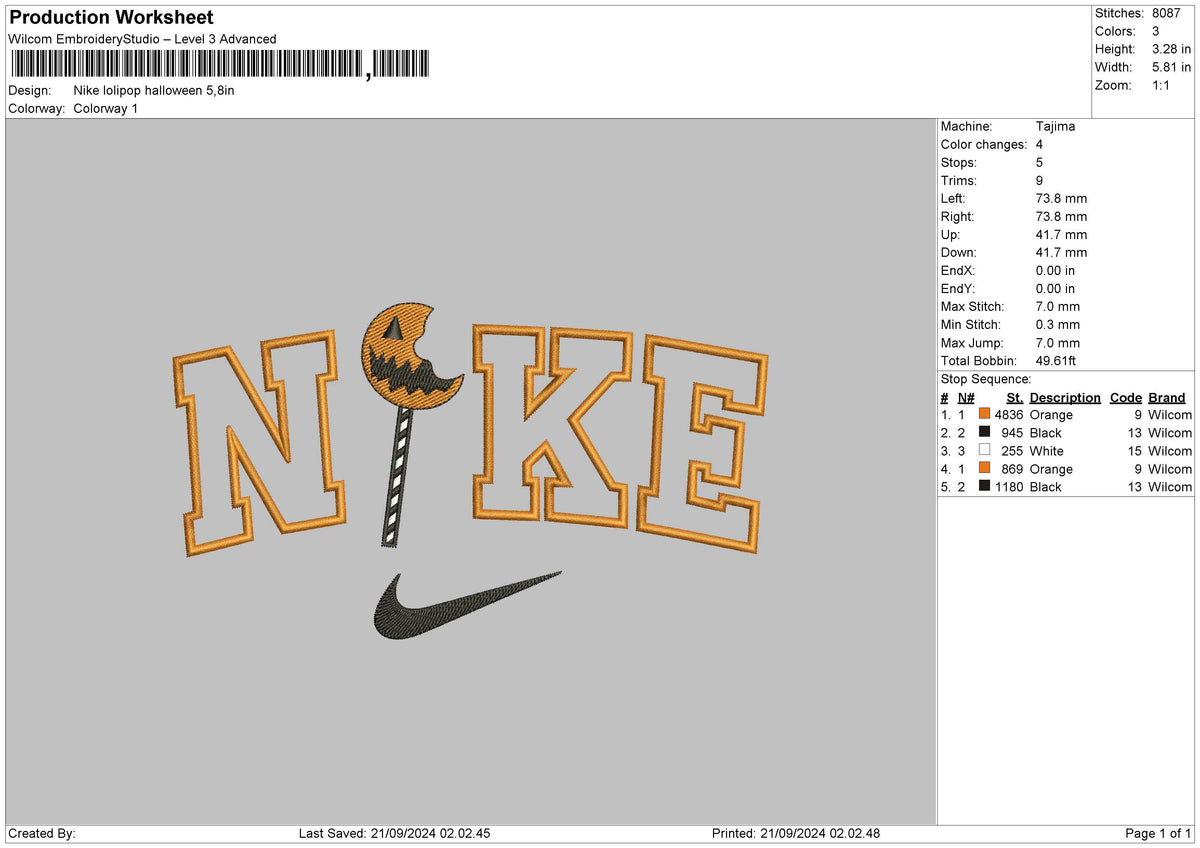Click the "Stop Sequence:" heading
Viewport: 1200px width, 848px height.
986,379
